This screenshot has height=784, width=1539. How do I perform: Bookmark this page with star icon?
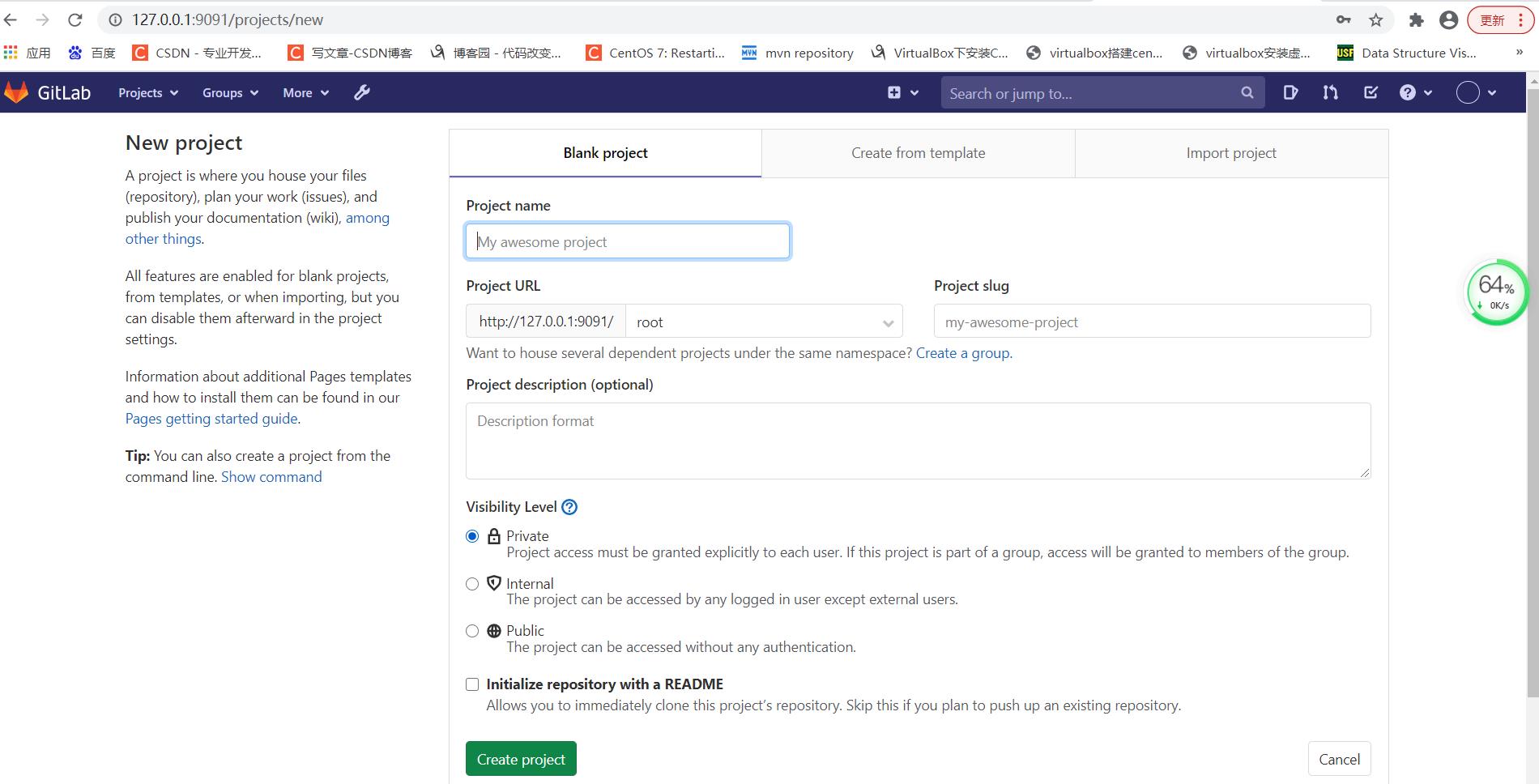(x=1376, y=19)
